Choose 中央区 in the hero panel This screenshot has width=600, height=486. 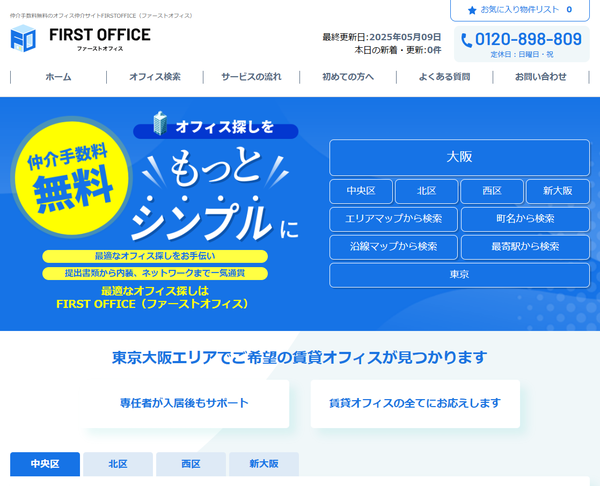361,191
